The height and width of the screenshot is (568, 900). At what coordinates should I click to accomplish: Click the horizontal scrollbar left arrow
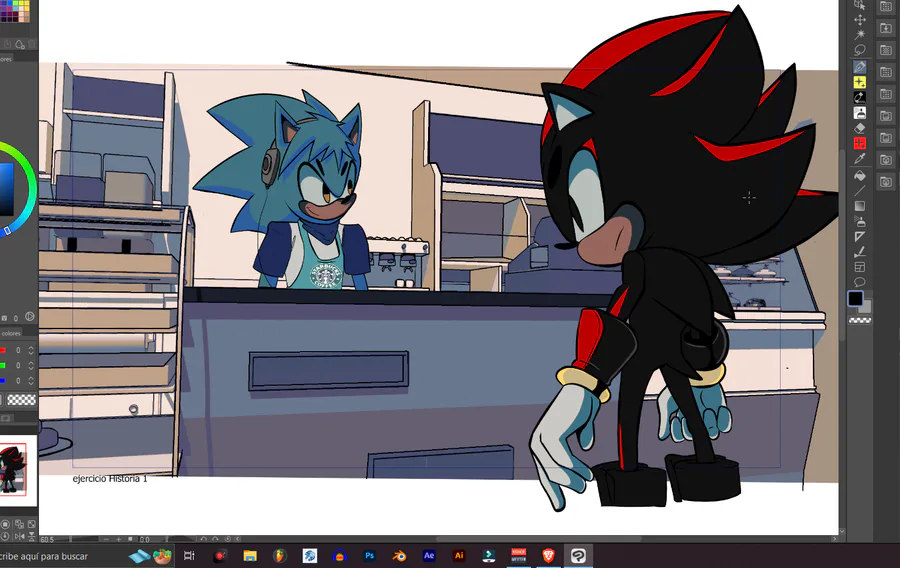(239, 539)
